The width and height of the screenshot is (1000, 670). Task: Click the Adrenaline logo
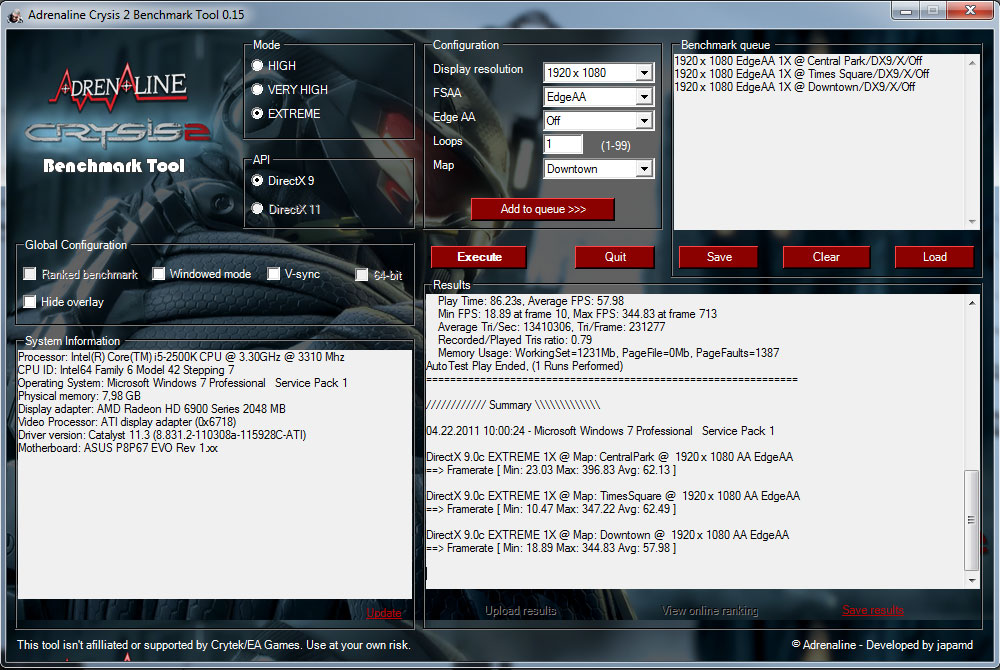click(119, 87)
